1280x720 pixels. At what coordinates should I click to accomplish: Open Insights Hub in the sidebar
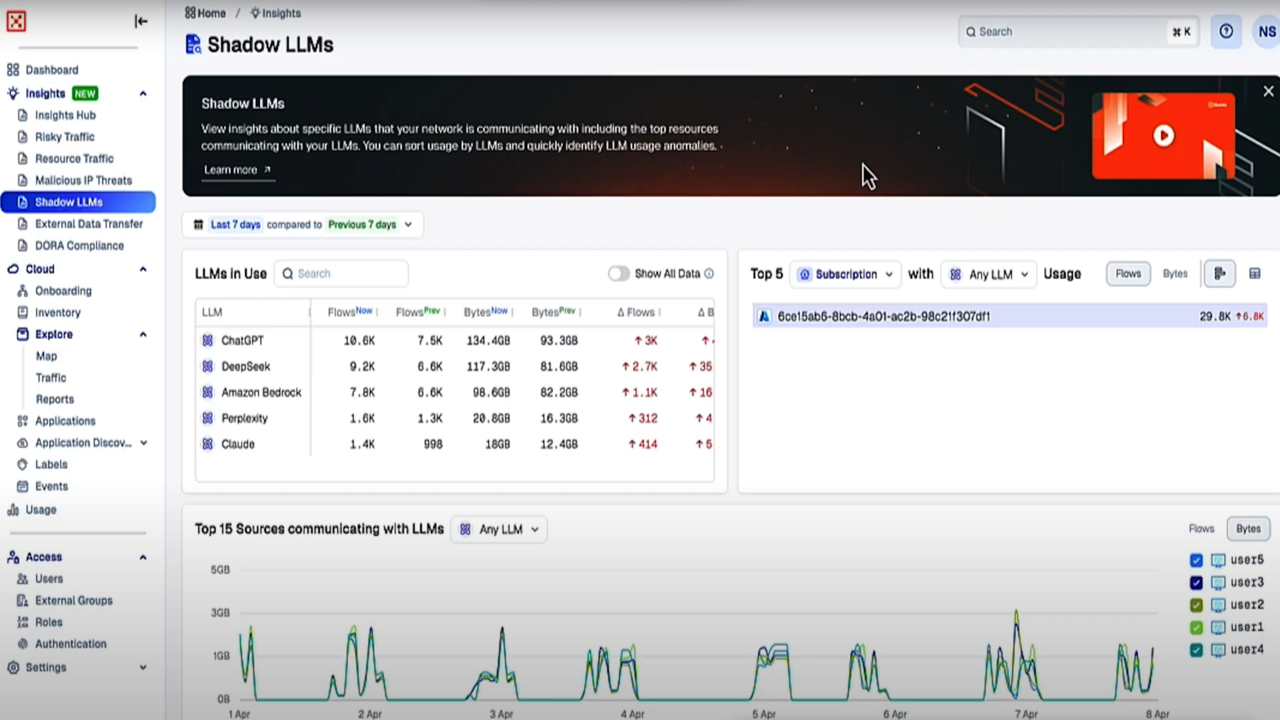point(65,115)
